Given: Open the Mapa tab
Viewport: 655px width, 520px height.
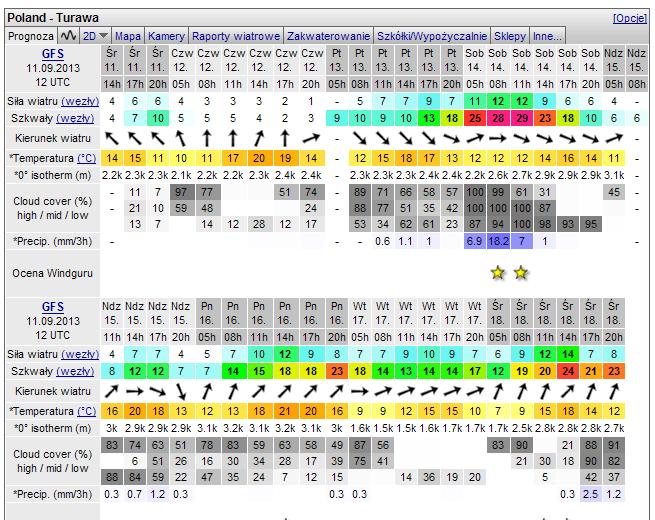Looking at the screenshot, I should [128, 36].
